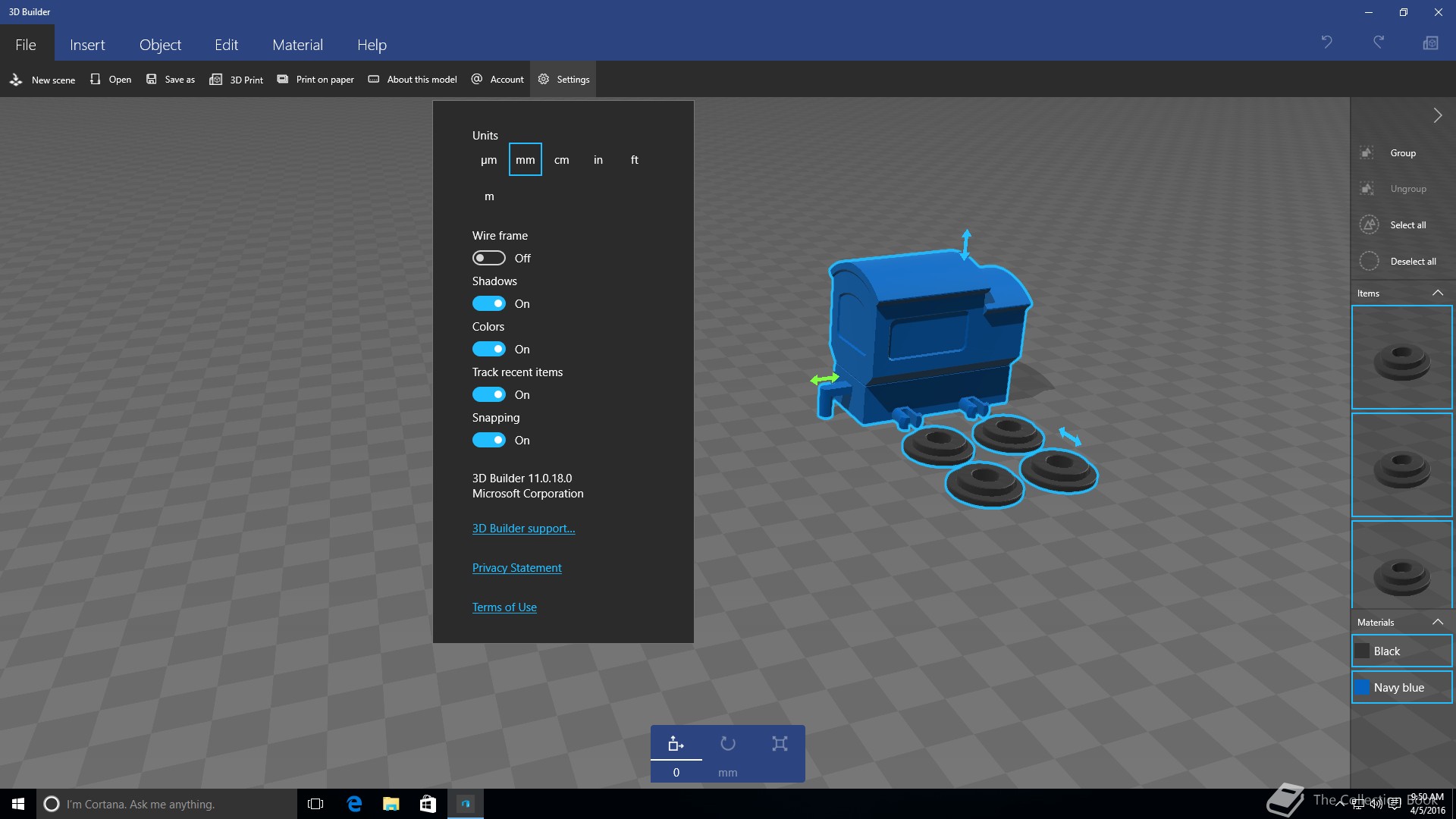The height and width of the screenshot is (819, 1456).
Task: Click the Print on paper icon
Action: (x=283, y=79)
